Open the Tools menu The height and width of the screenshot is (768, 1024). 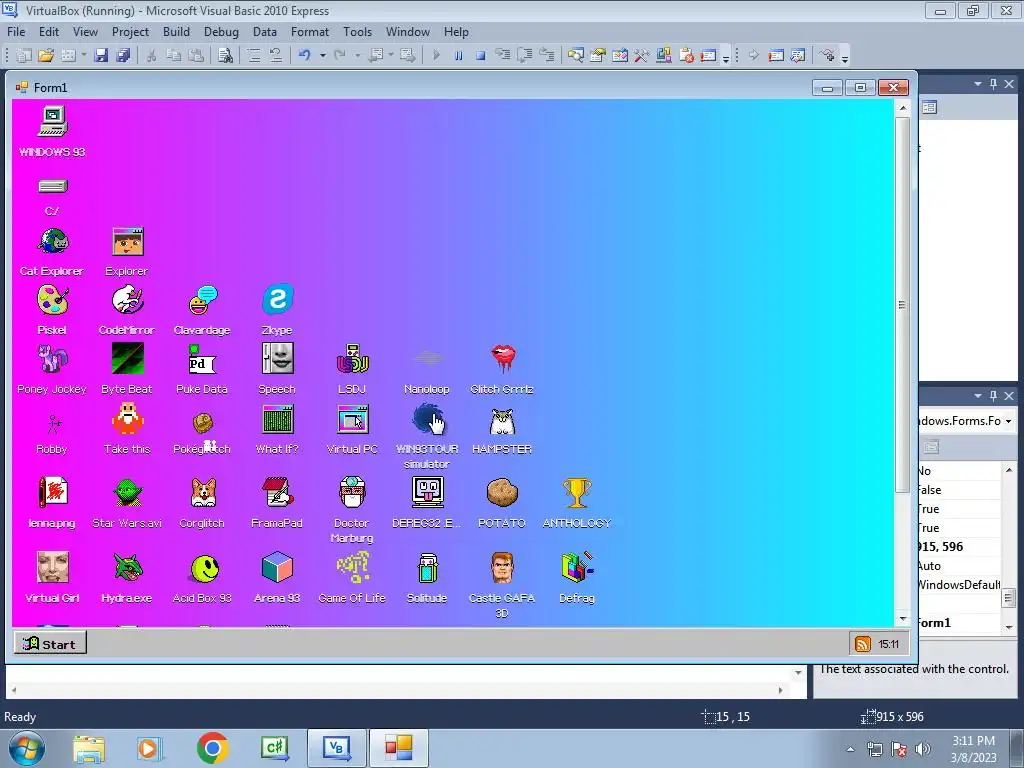358,32
